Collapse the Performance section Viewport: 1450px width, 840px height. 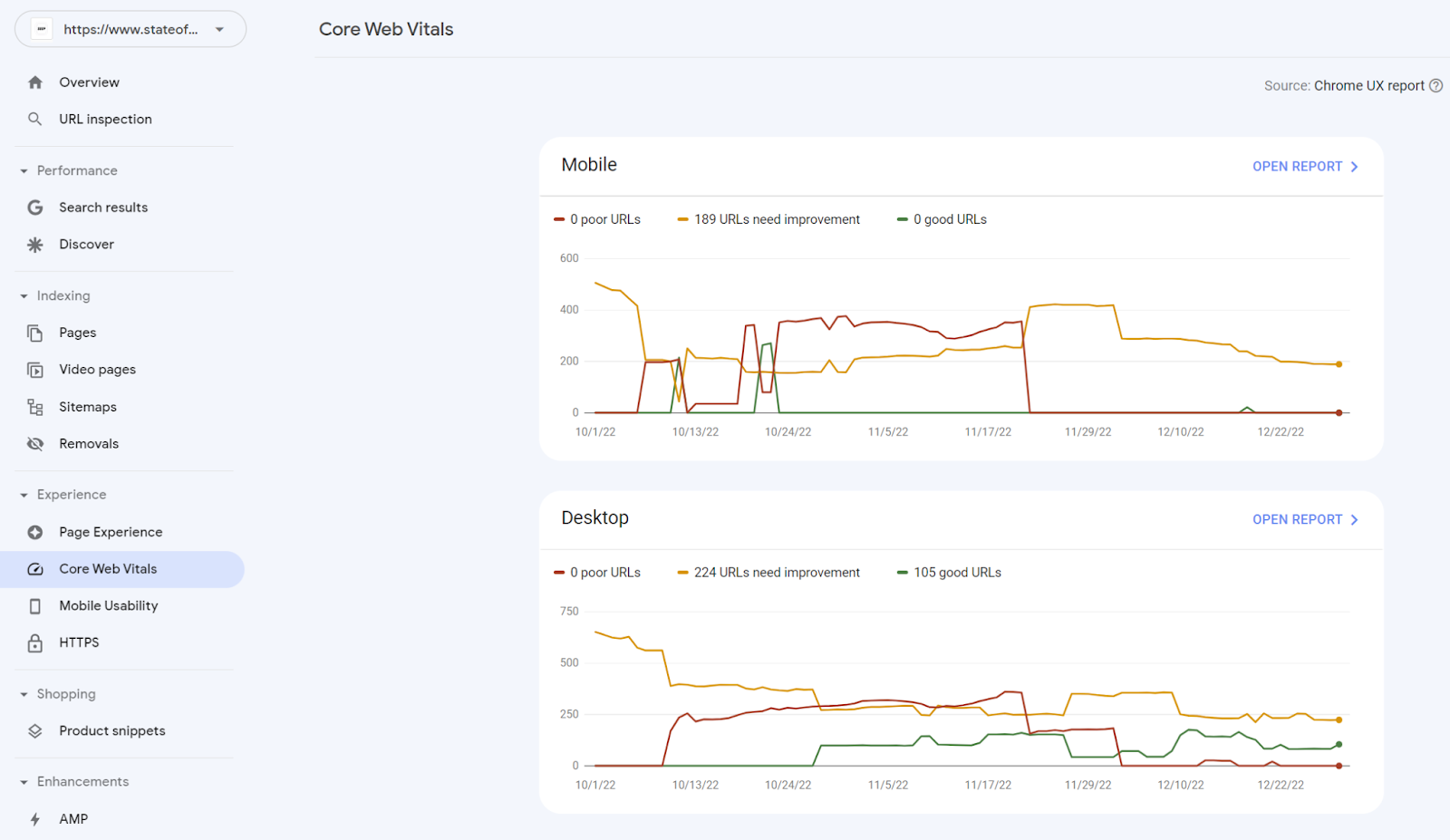(24, 171)
